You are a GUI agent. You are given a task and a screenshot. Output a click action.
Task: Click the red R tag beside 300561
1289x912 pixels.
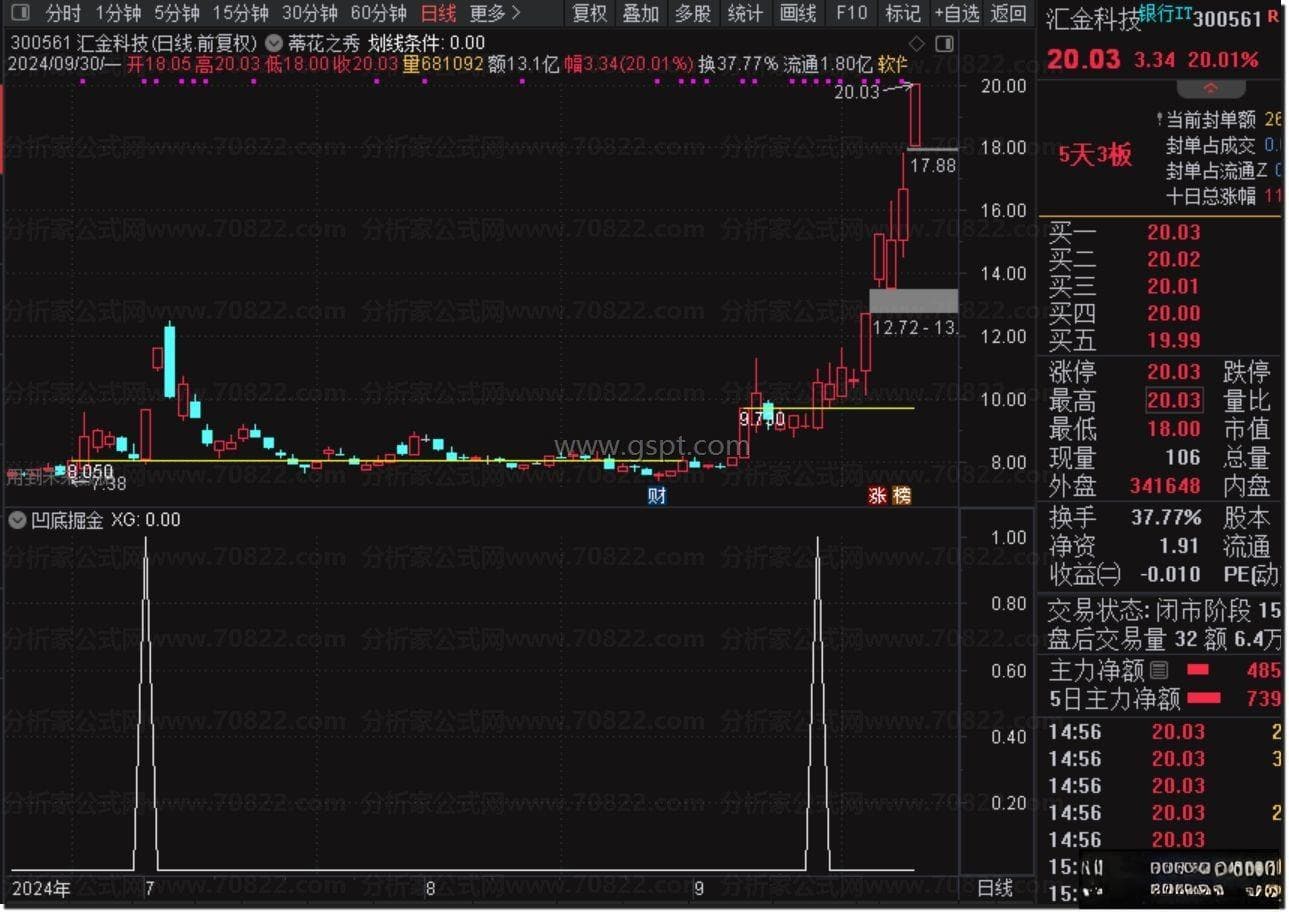point(1273,18)
